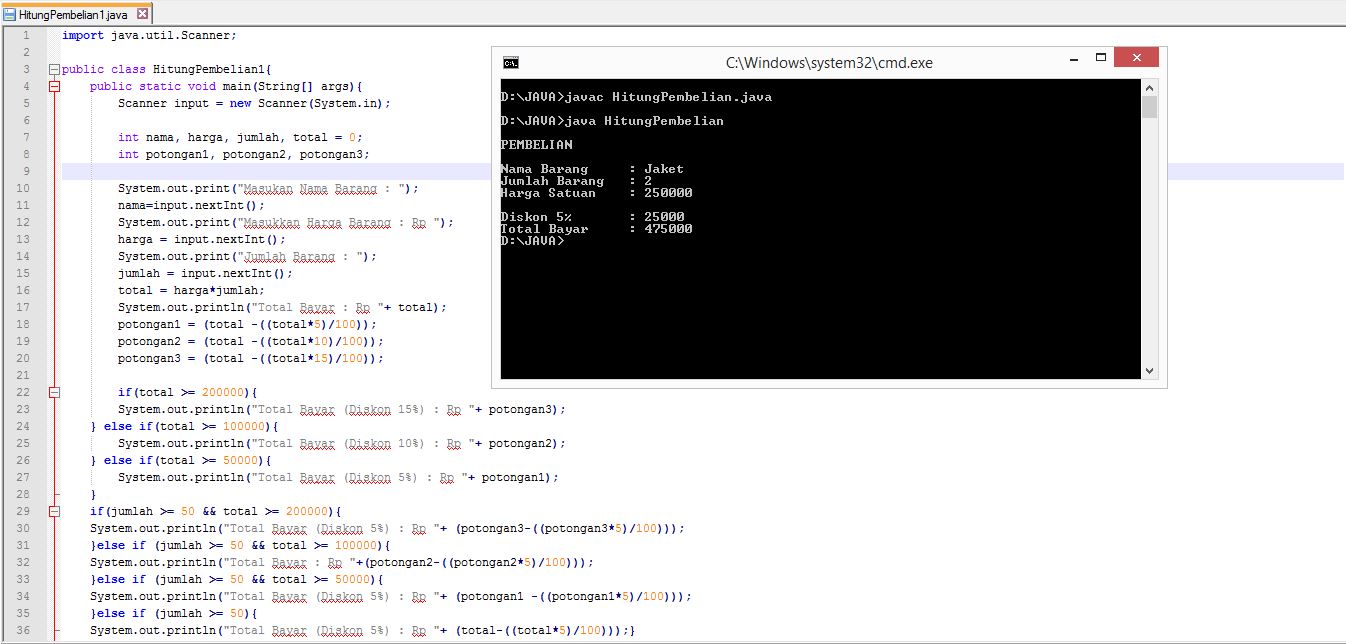
Task: Close the cmd.exe window
Action: pyautogui.click(x=1137, y=58)
